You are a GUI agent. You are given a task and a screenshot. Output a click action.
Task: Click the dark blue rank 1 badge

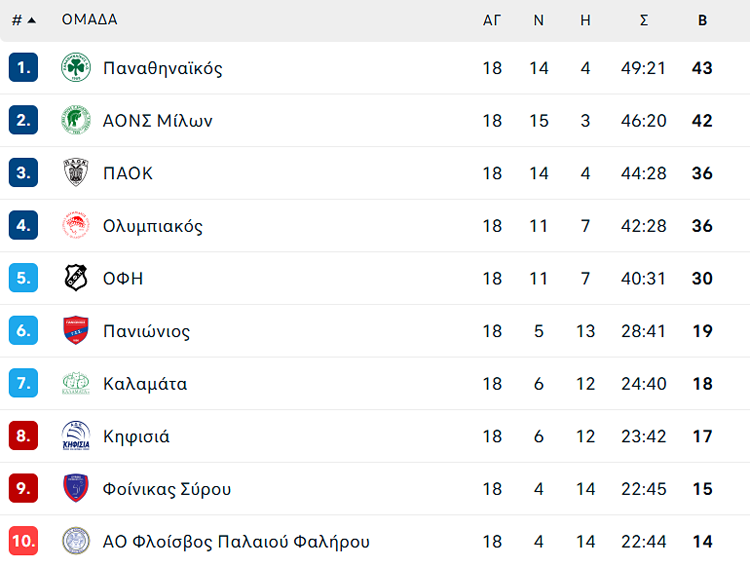pyautogui.click(x=23, y=68)
